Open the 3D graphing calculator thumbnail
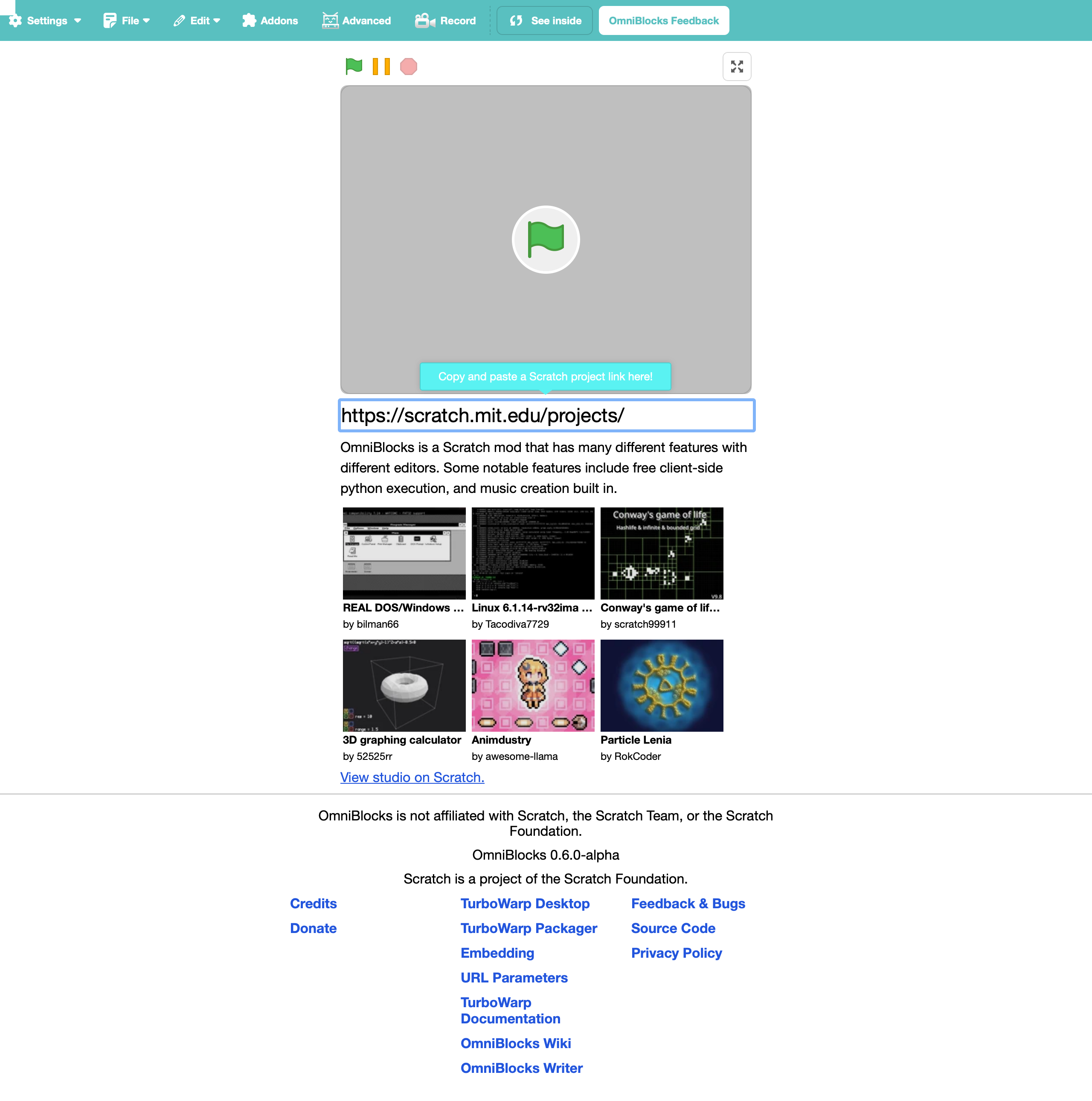Screen dimensions: 1092x1101 coord(404,685)
